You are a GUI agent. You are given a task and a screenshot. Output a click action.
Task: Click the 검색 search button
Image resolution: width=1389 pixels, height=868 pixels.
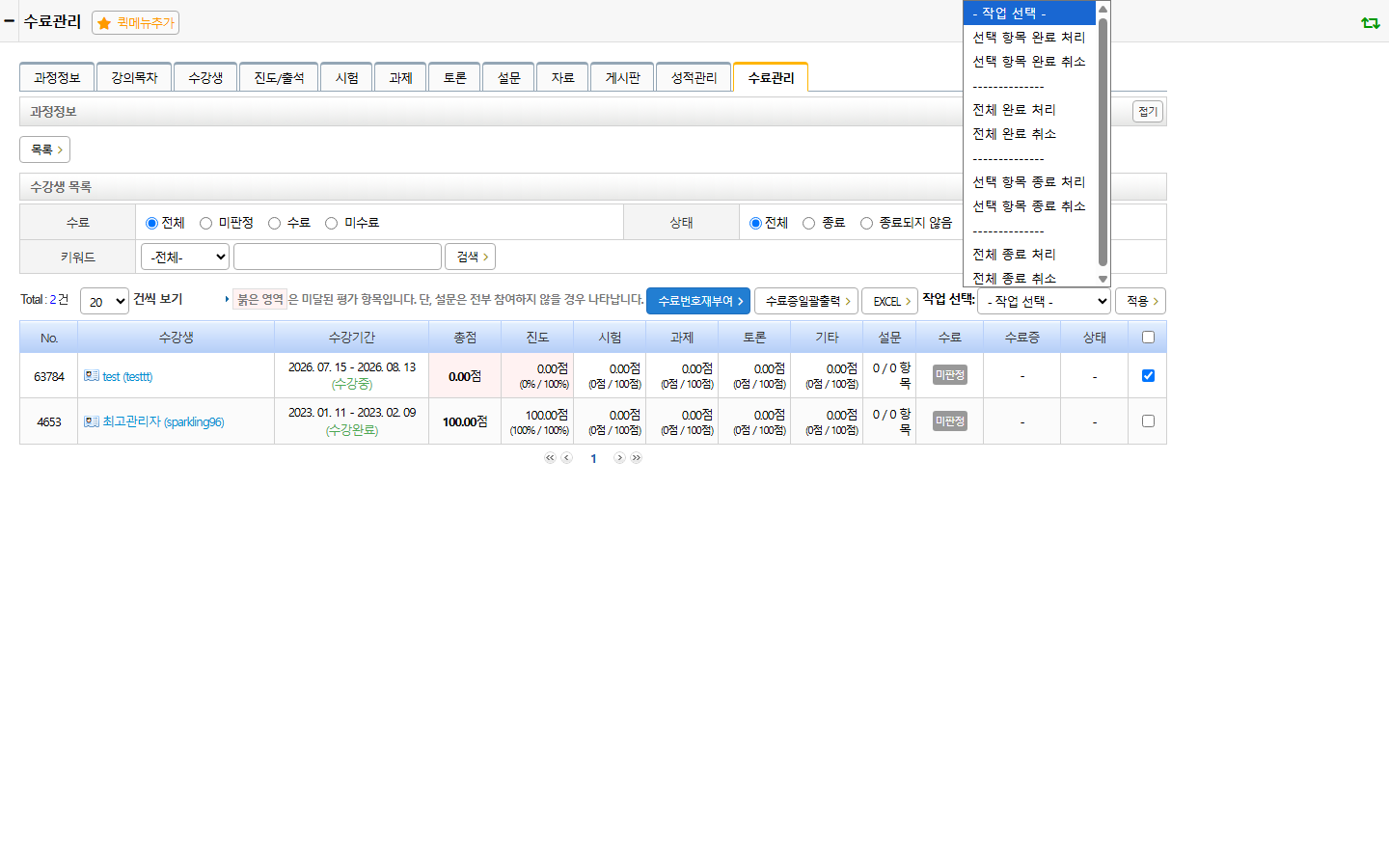tap(471, 257)
